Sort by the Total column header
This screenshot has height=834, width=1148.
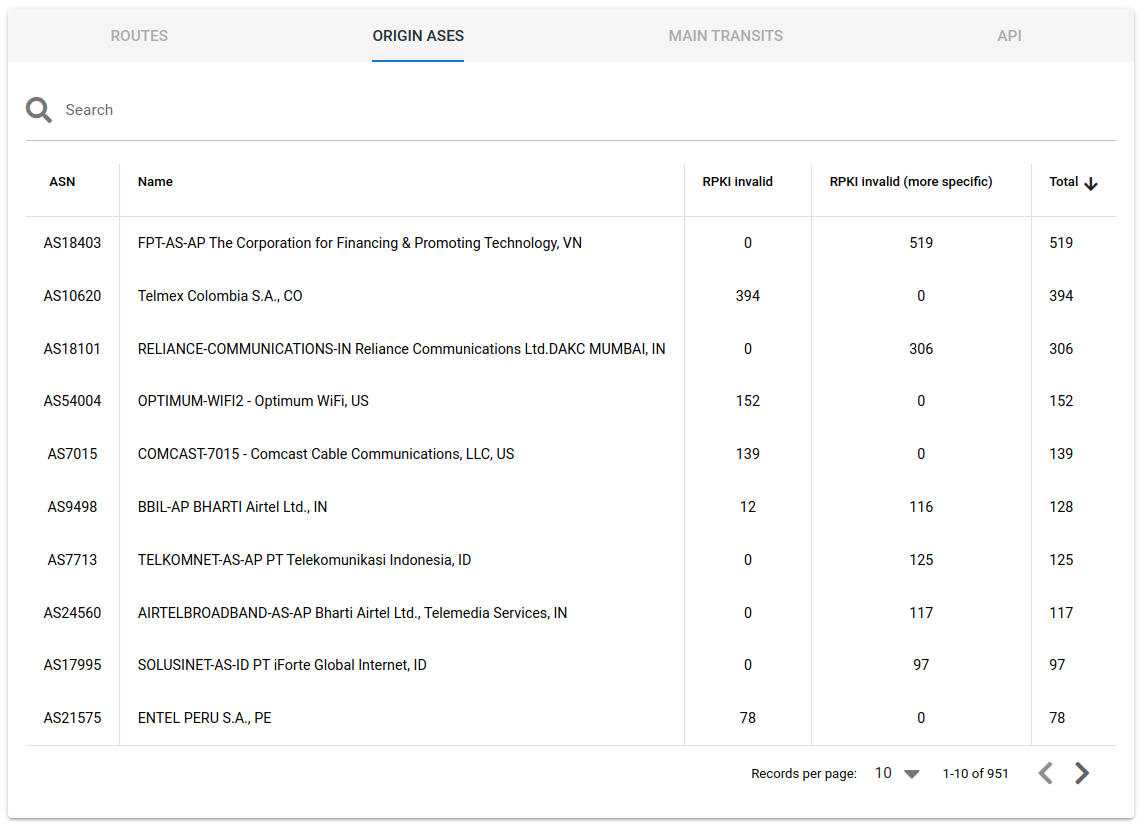[1063, 182]
